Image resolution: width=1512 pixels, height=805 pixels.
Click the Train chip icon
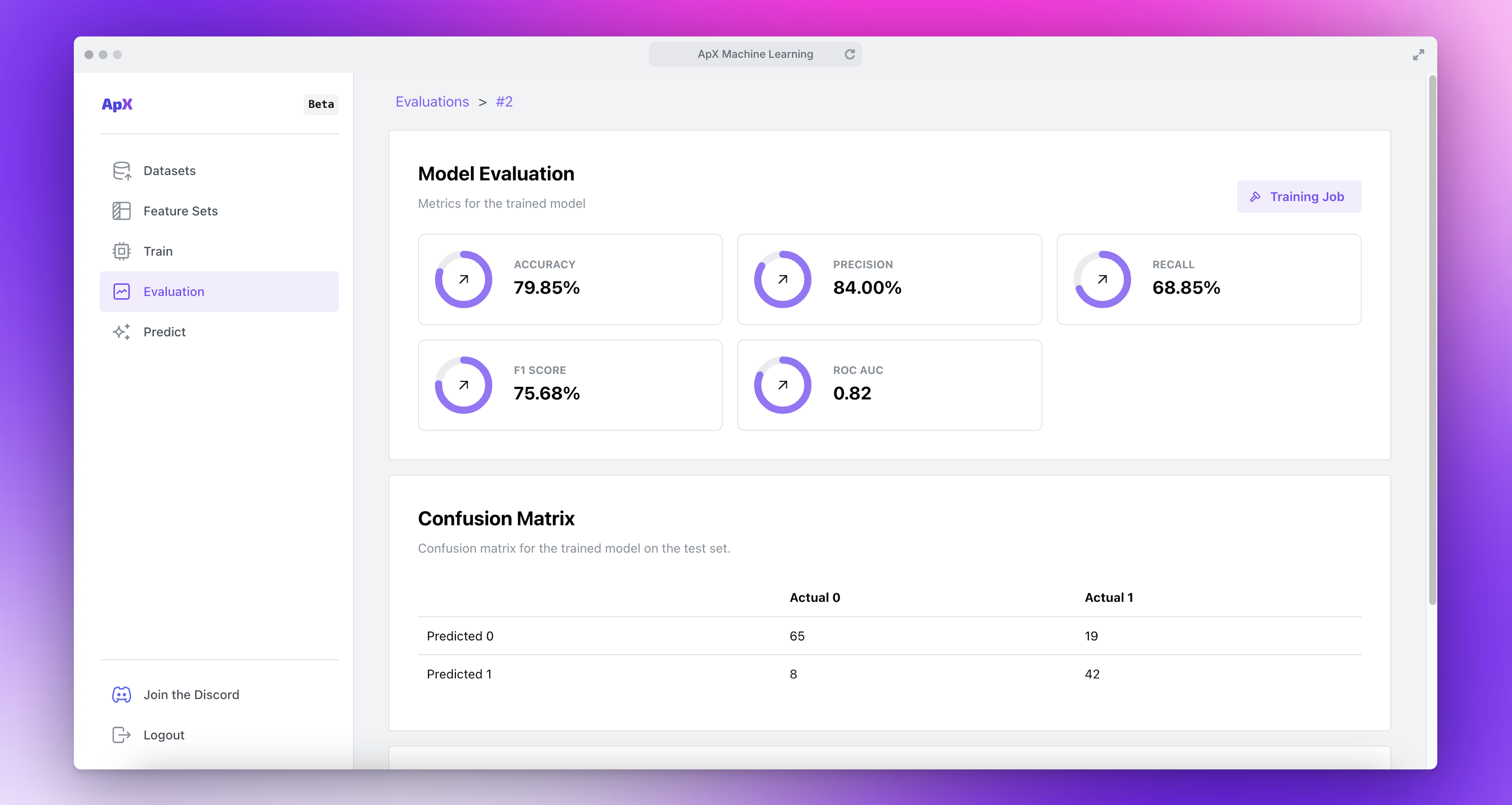coord(121,251)
